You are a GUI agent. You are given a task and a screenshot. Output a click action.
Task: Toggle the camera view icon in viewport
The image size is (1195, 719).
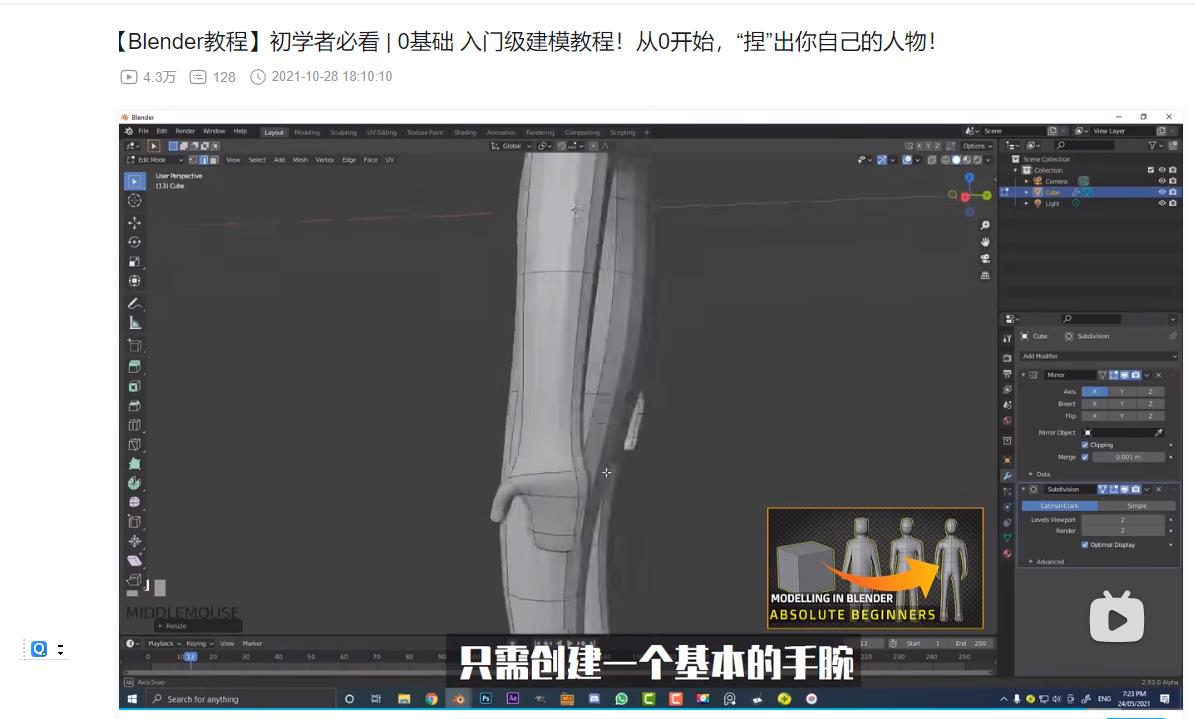985,258
